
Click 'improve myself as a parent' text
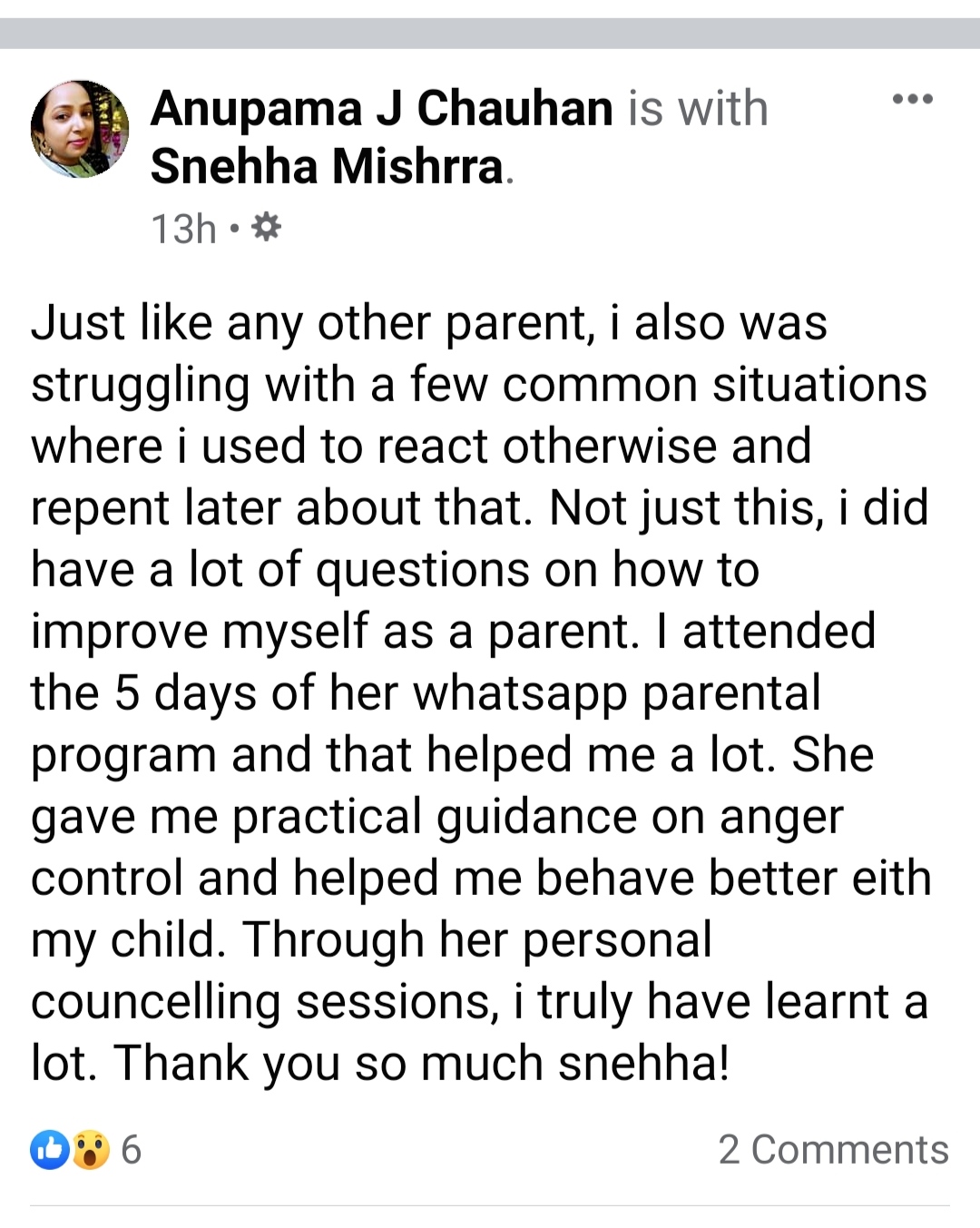pyautogui.click(x=336, y=632)
